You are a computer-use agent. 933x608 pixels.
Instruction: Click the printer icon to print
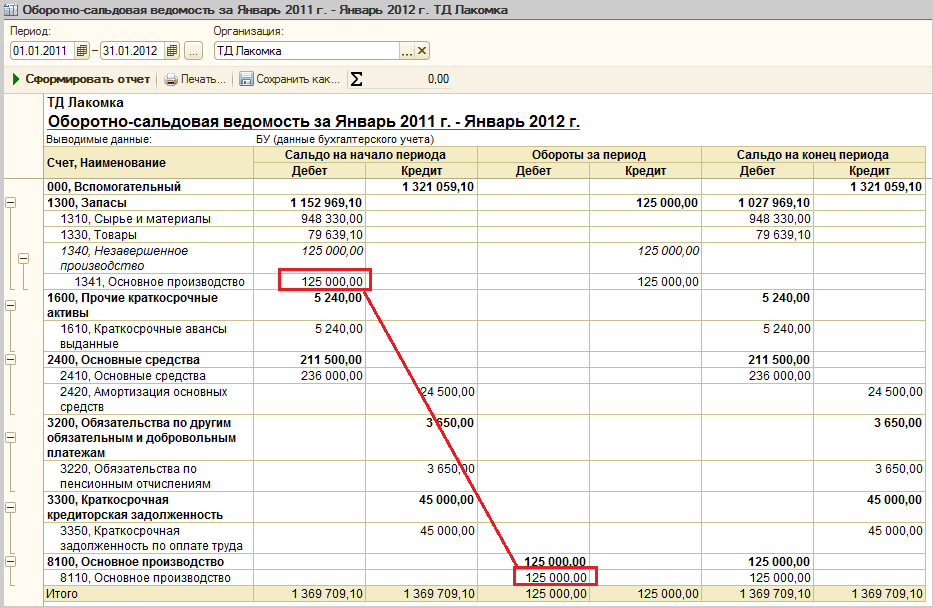coord(171,79)
